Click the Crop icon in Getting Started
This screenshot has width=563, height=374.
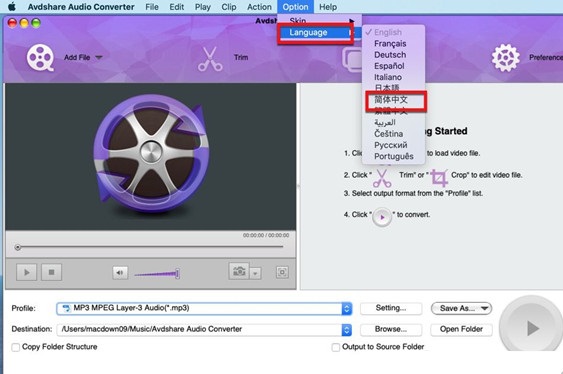pyautogui.click(x=439, y=177)
